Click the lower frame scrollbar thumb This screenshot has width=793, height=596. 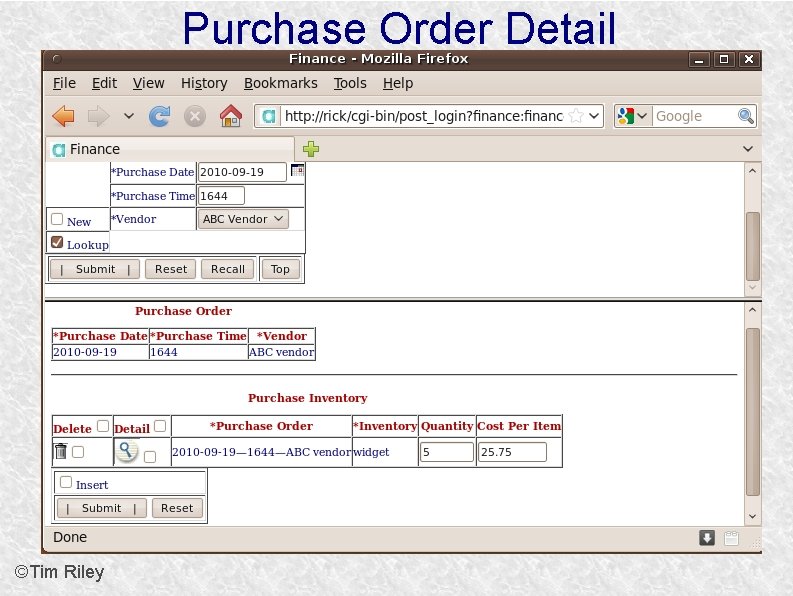(753, 412)
